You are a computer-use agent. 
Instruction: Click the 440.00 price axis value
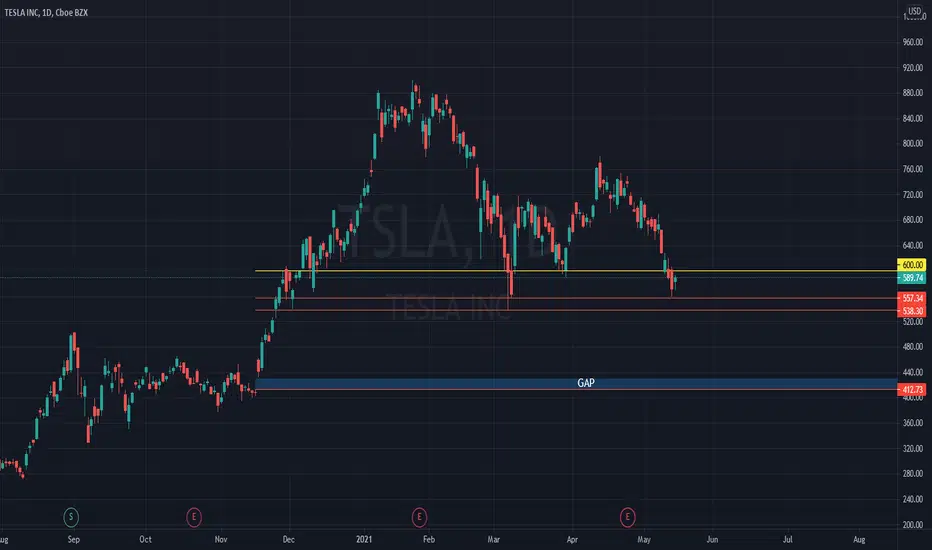click(912, 372)
